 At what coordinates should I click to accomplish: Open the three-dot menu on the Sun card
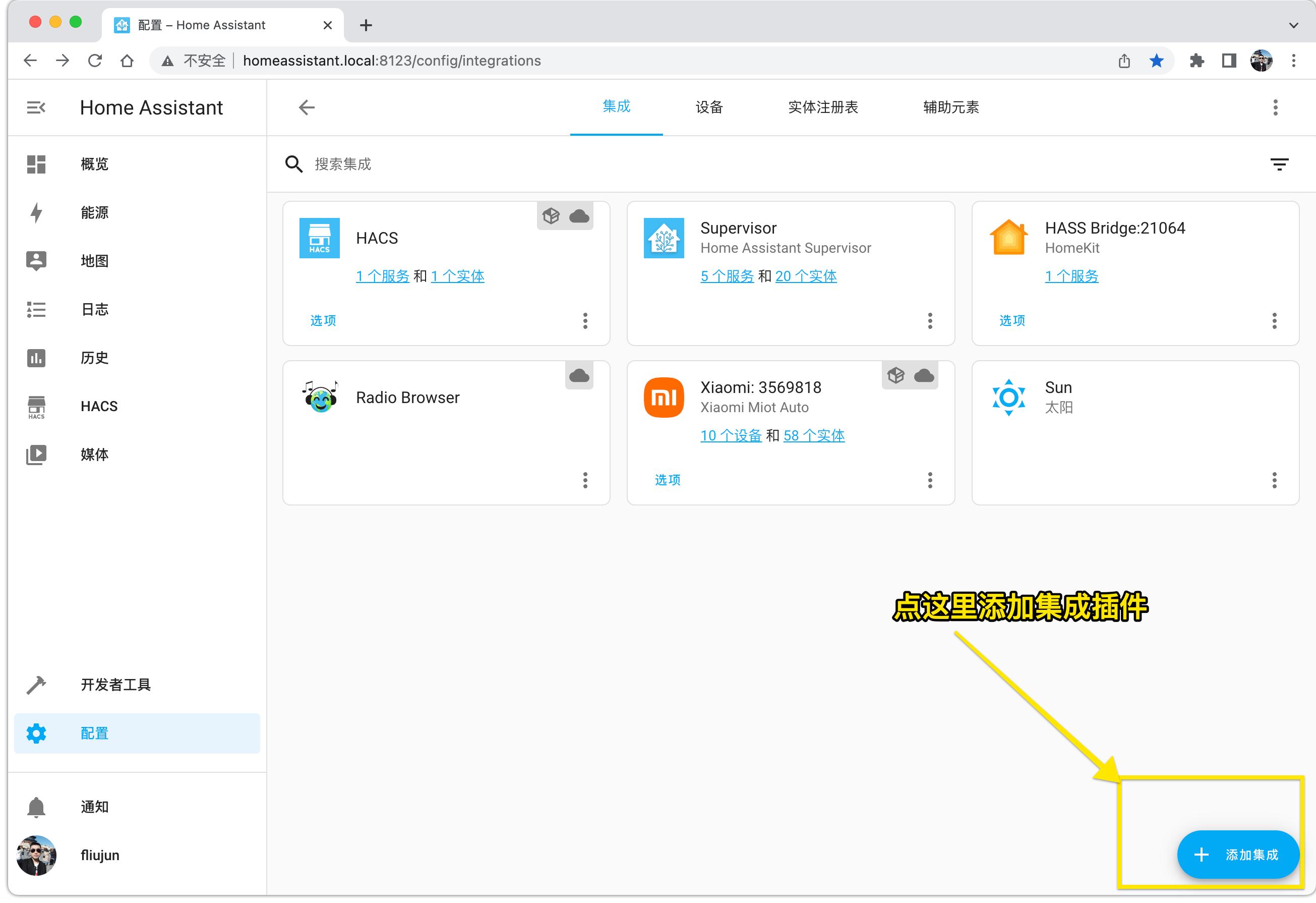click(x=1275, y=480)
